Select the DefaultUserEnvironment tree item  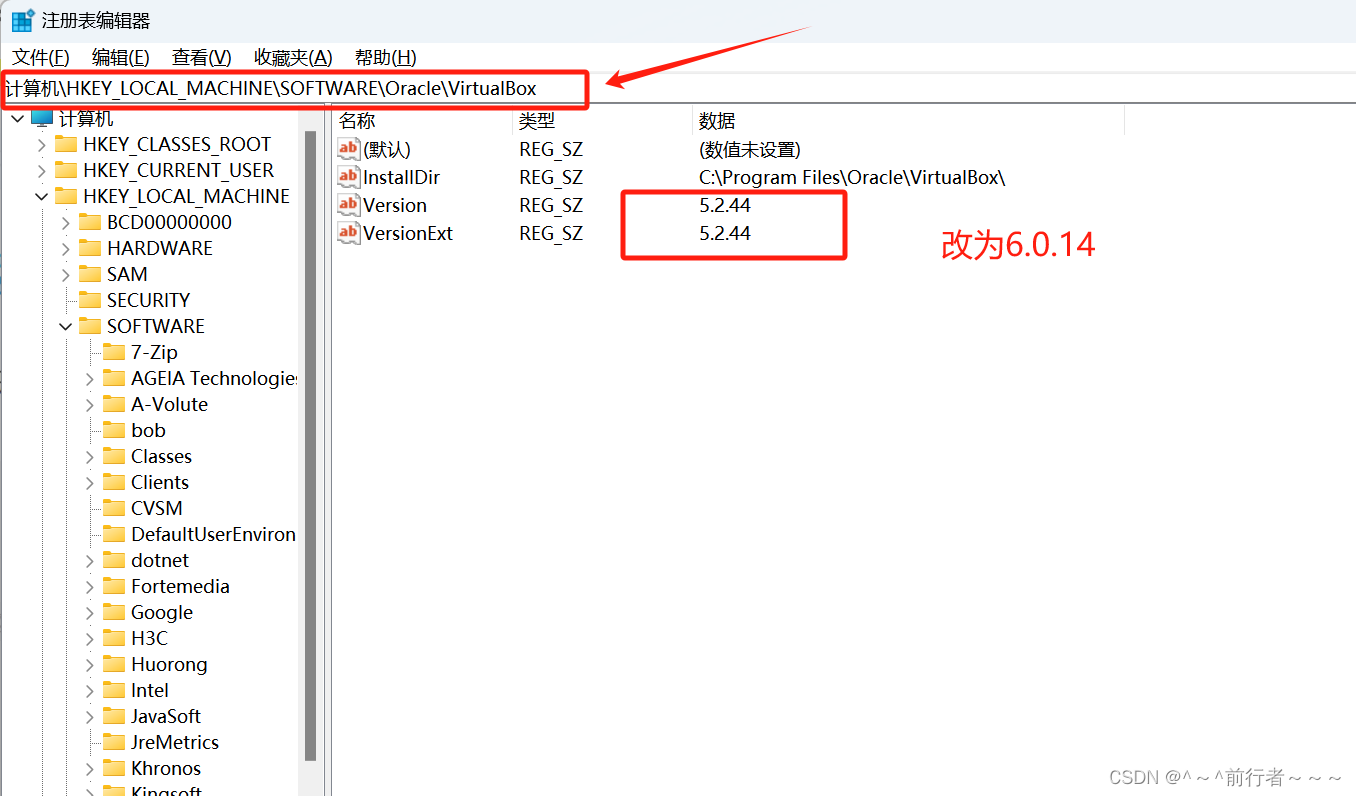click(213, 534)
